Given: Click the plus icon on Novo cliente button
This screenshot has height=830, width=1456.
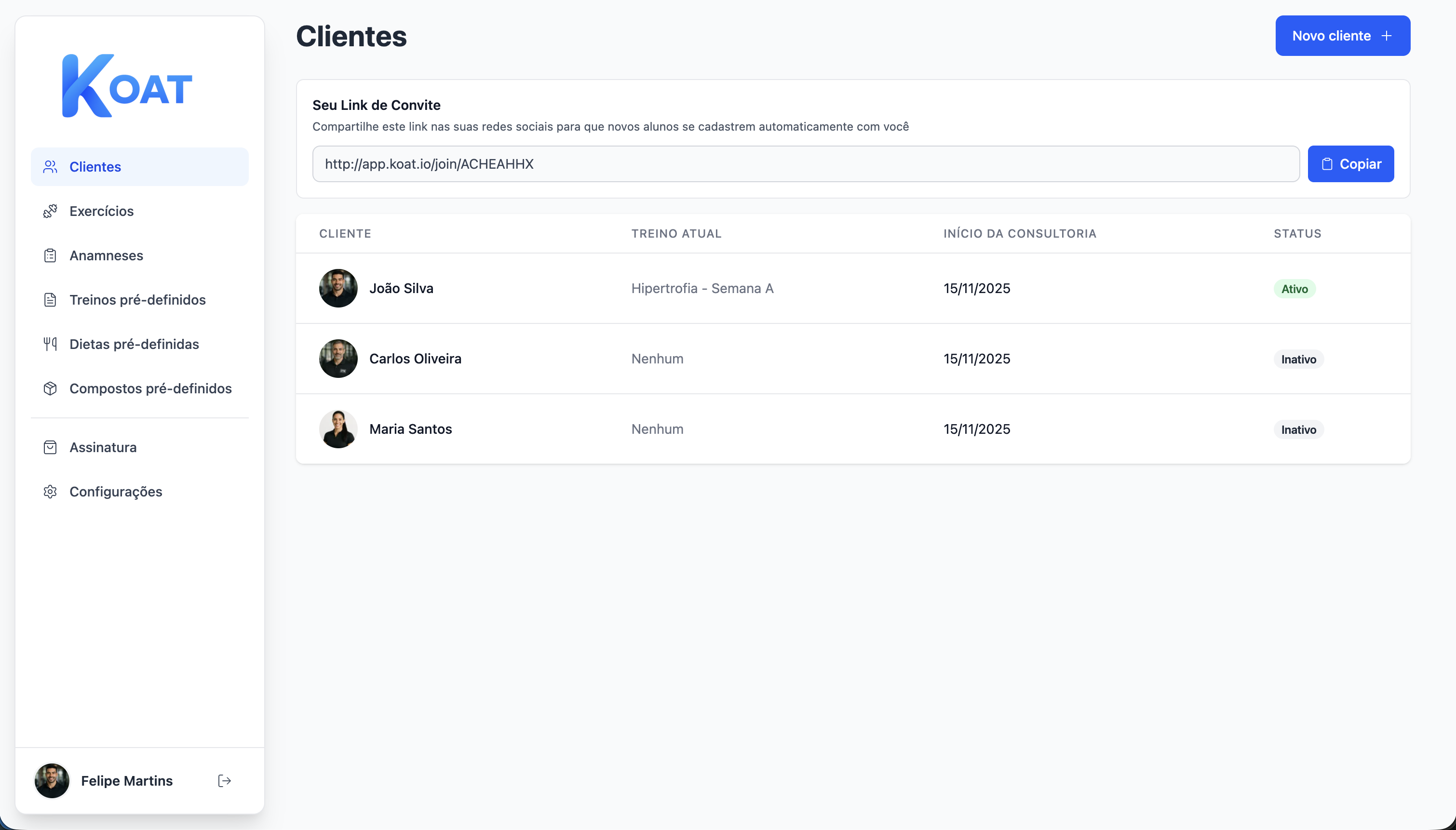Looking at the screenshot, I should (x=1387, y=35).
